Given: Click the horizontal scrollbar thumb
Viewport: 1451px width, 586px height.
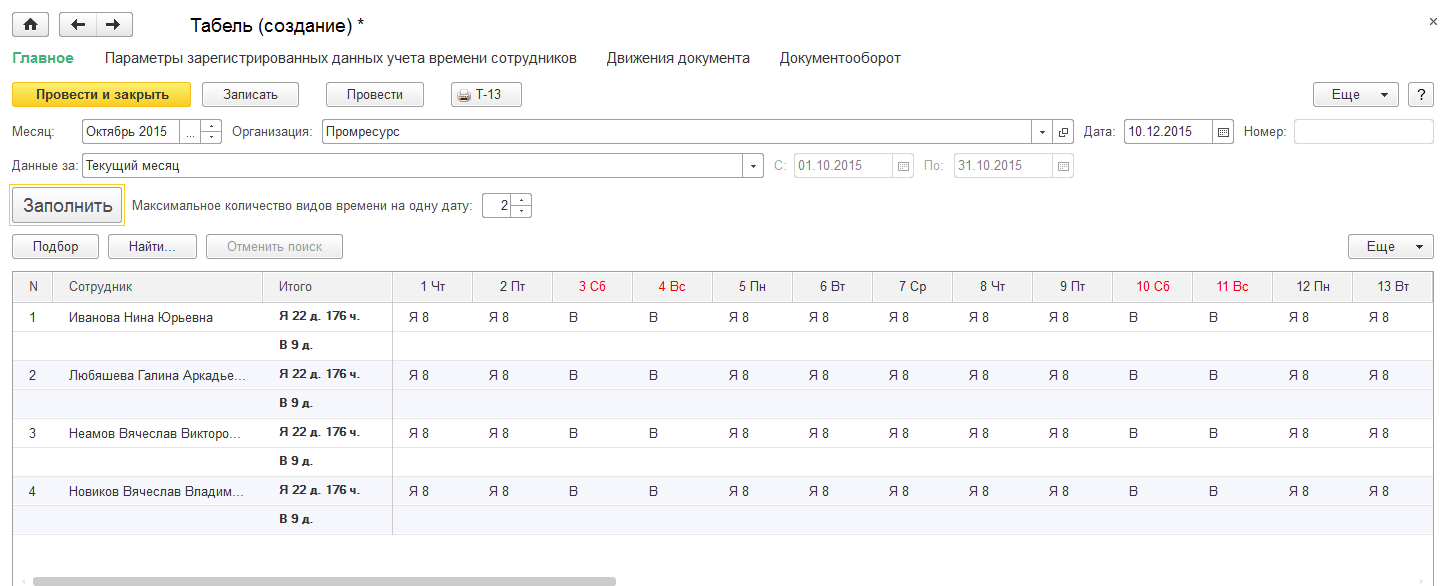Looking at the screenshot, I should 324,580.
